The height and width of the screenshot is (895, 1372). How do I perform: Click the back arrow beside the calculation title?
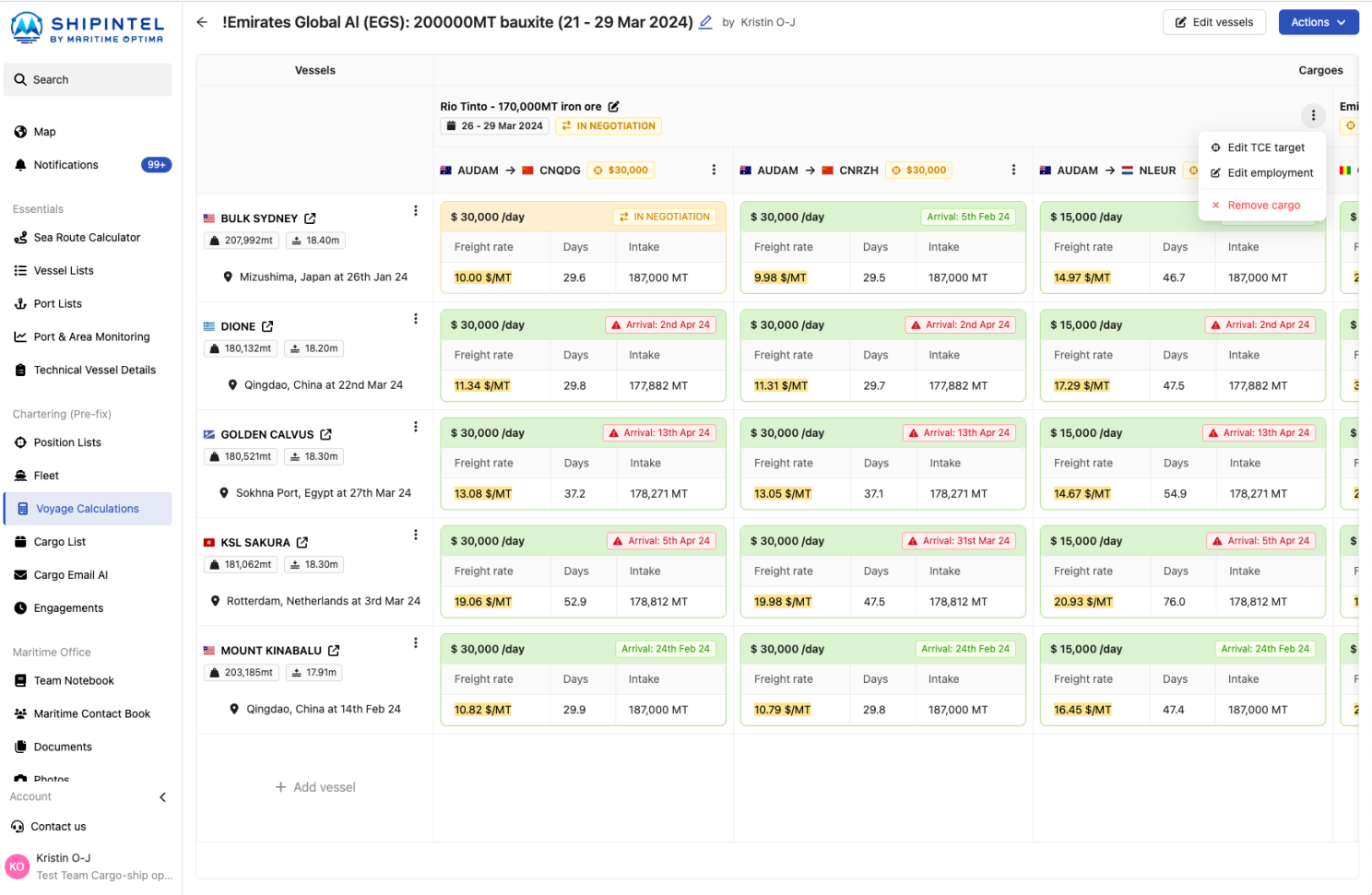[x=202, y=22]
